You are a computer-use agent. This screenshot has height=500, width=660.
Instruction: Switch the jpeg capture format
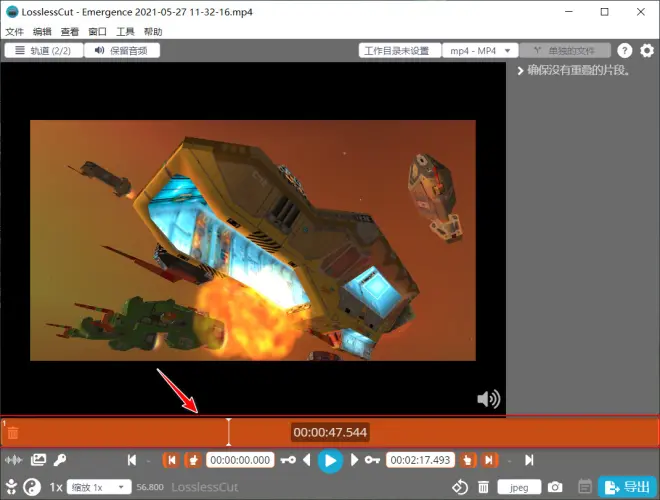tap(519, 487)
